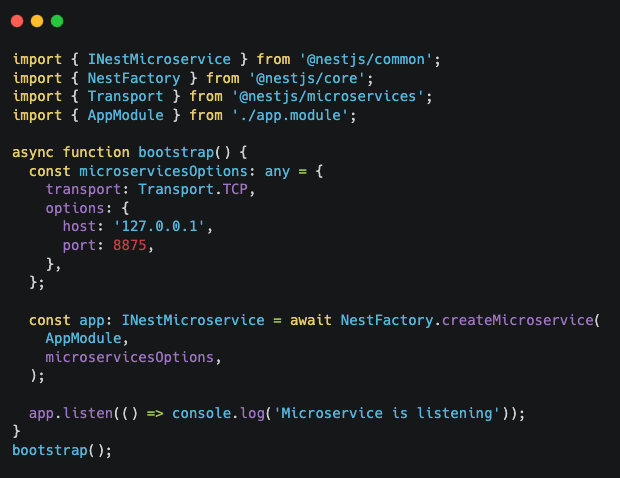Click the options property key
Image resolution: width=620 pixels, height=478 pixels.
click(75, 208)
